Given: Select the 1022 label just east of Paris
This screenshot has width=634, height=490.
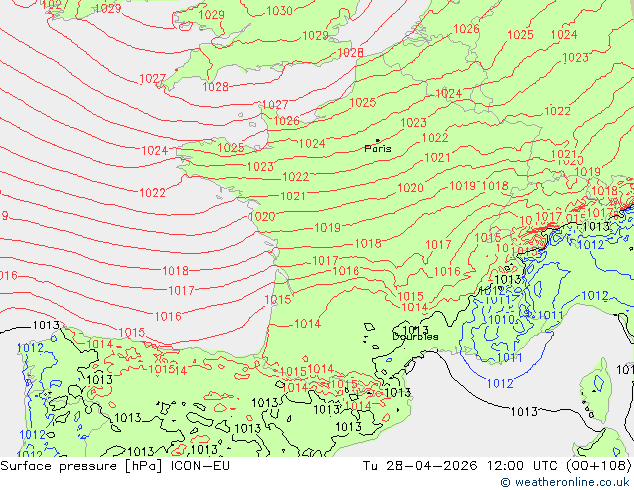Looking at the screenshot, I should click(435, 138).
